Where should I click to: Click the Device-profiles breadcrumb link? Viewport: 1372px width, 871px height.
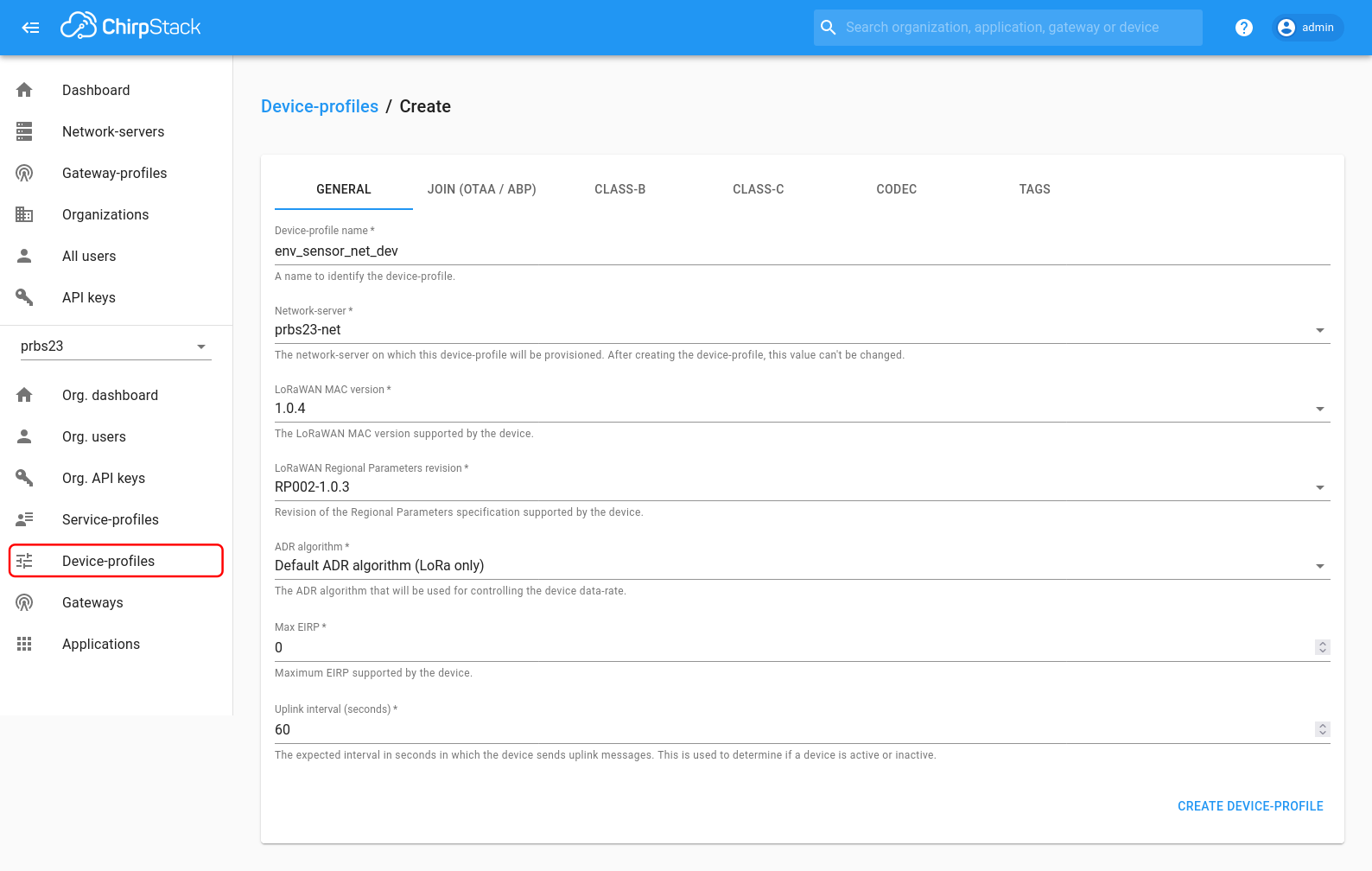320,106
